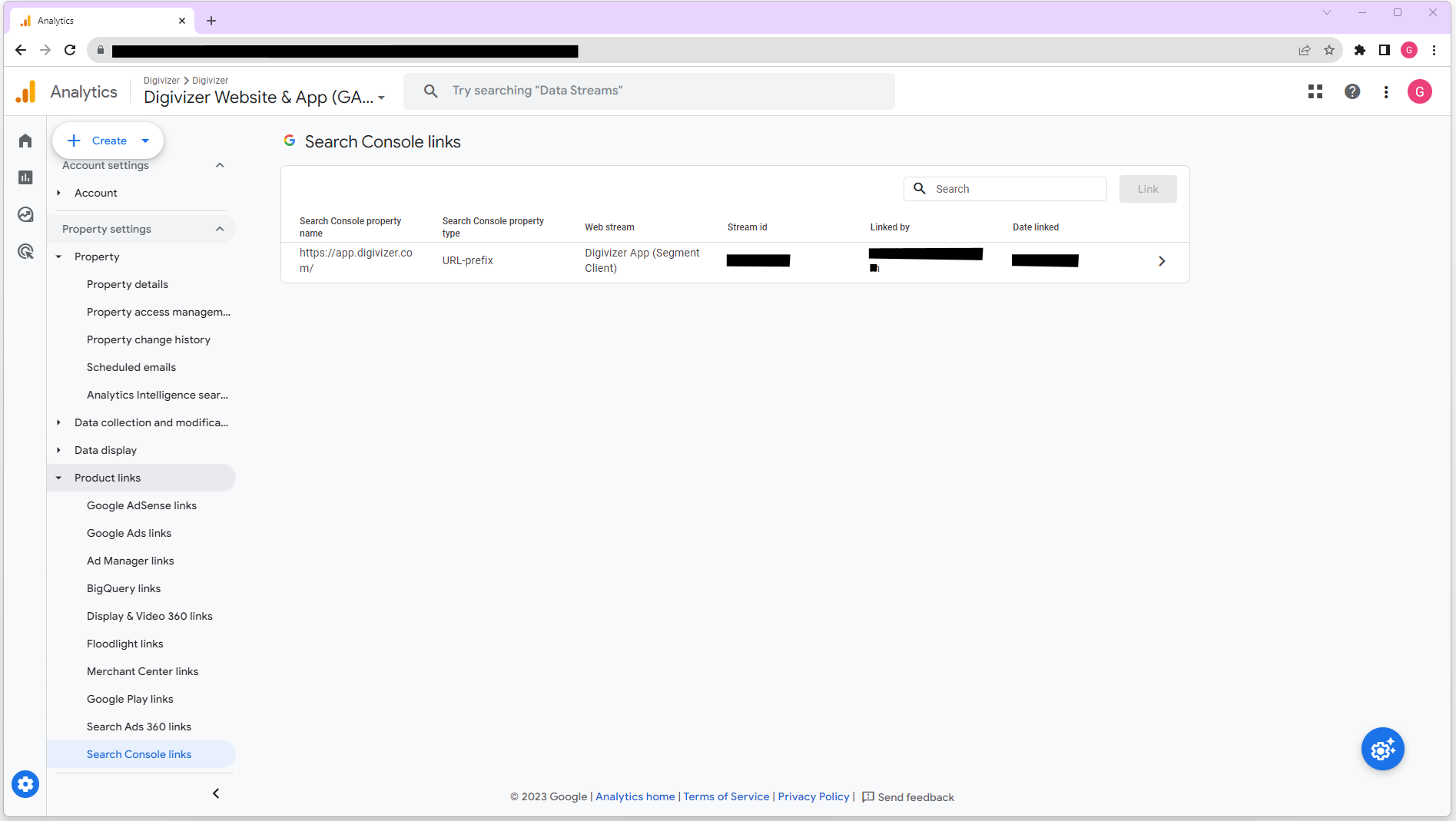Collapse the Property settings section

pyautogui.click(x=220, y=229)
